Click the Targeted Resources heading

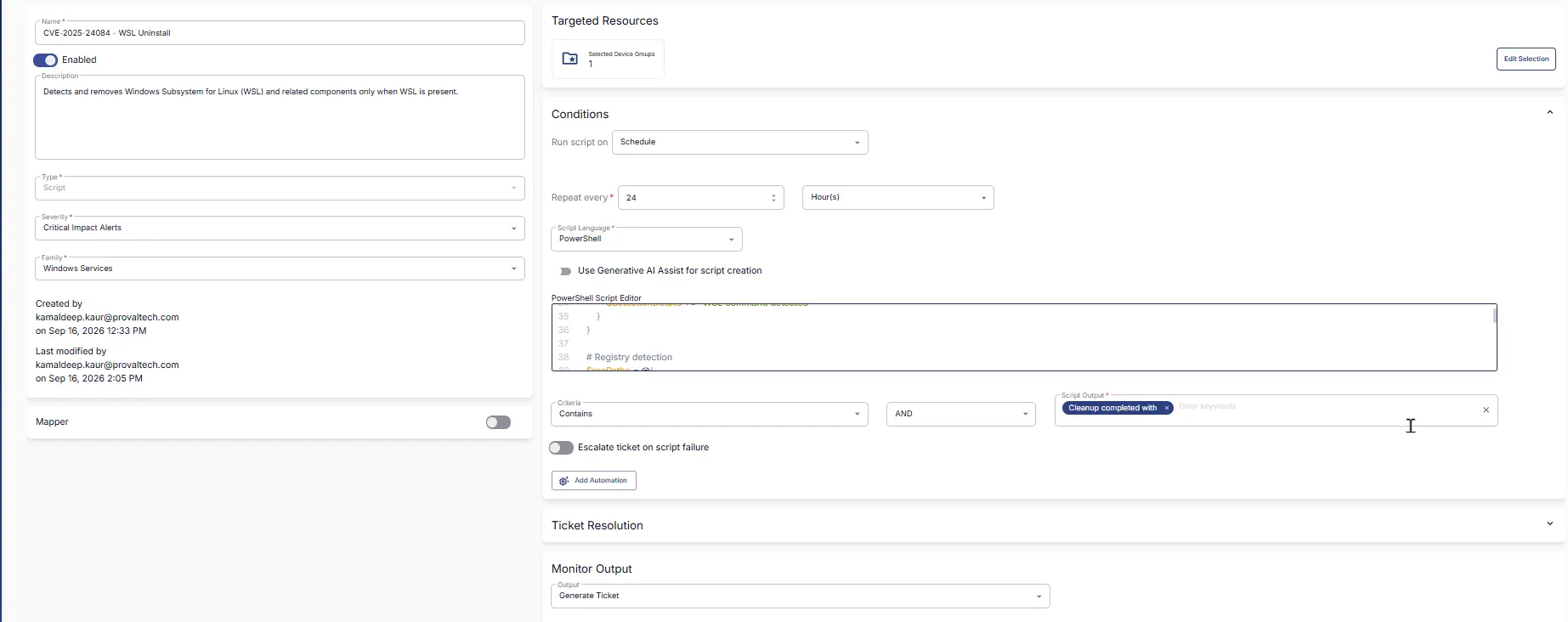tap(605, 20)
